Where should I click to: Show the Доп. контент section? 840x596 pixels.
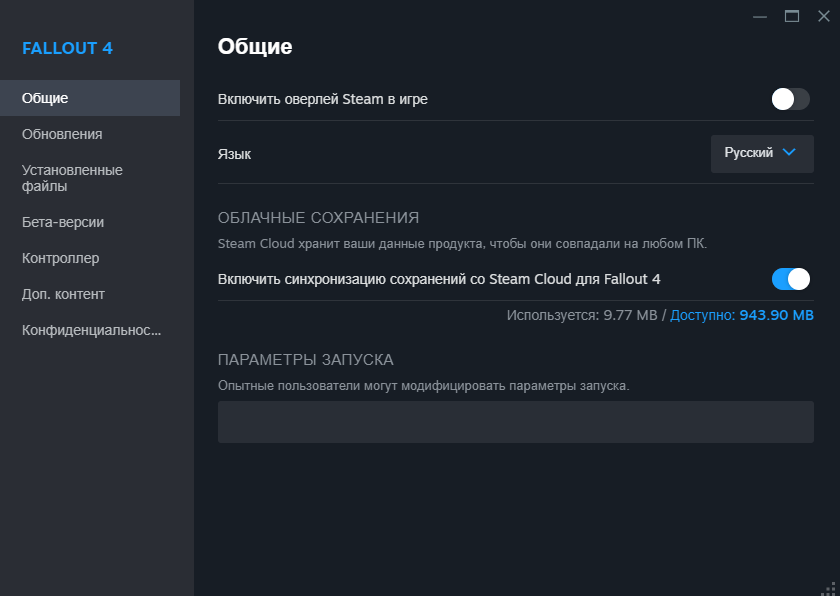[x=63, y=294]
